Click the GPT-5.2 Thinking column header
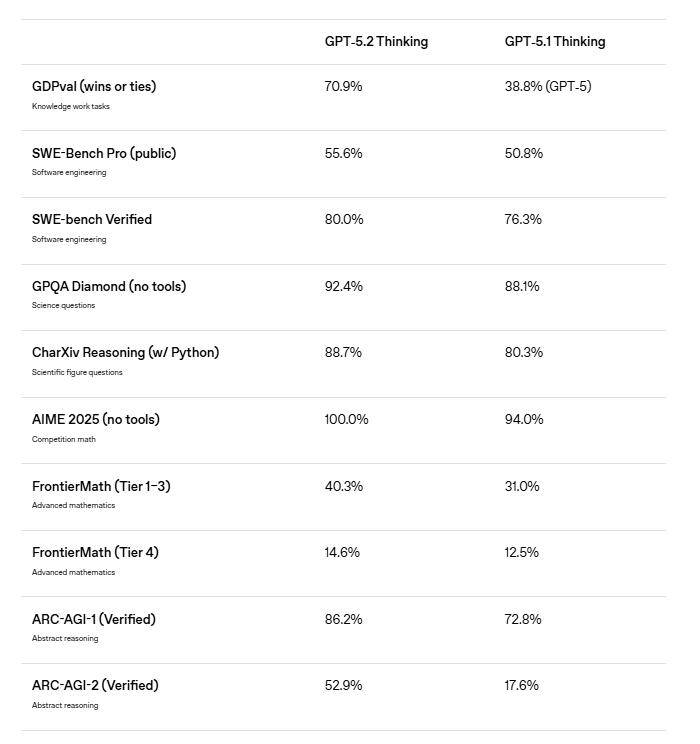The width and height of the screenshot is (700, 744). tap(376, 42)
